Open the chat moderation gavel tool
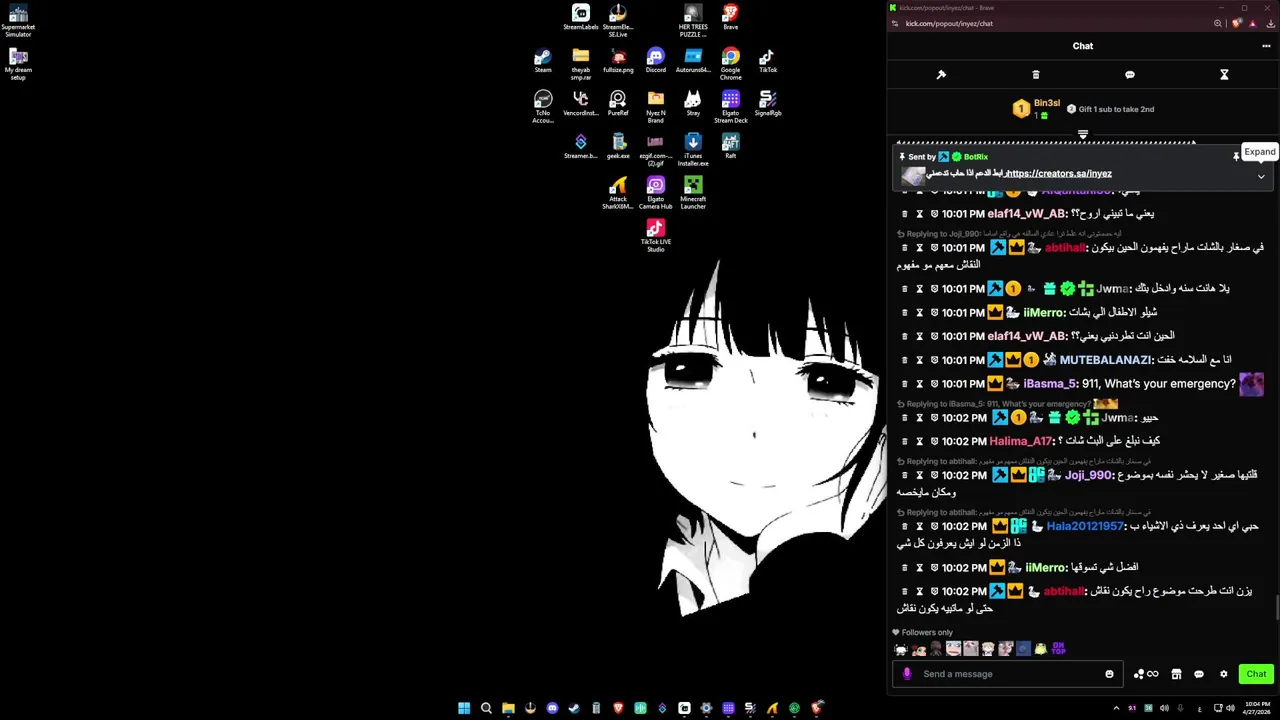The width and height of the screenshot is (1280, 720). click(x=941, y=75)
